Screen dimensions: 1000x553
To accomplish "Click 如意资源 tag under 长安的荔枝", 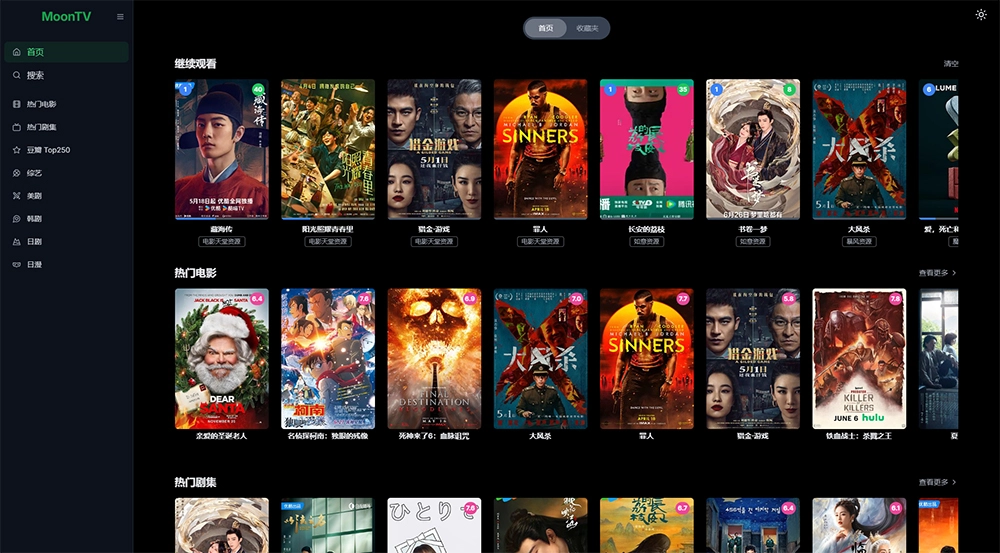I will click(647, 242).
